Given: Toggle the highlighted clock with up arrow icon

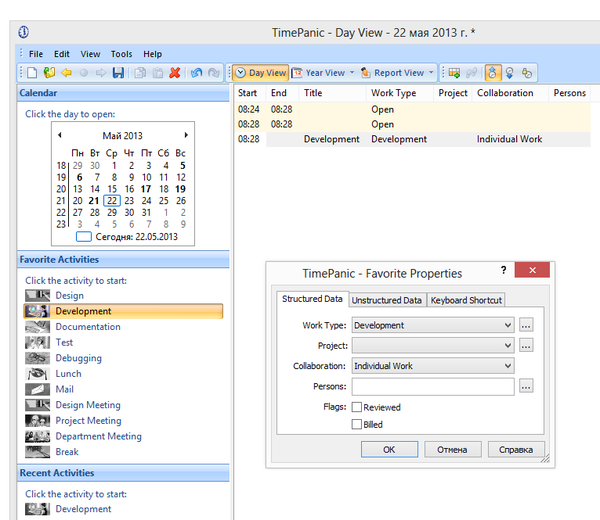Looking at the screenshot, I should (492, 73).
